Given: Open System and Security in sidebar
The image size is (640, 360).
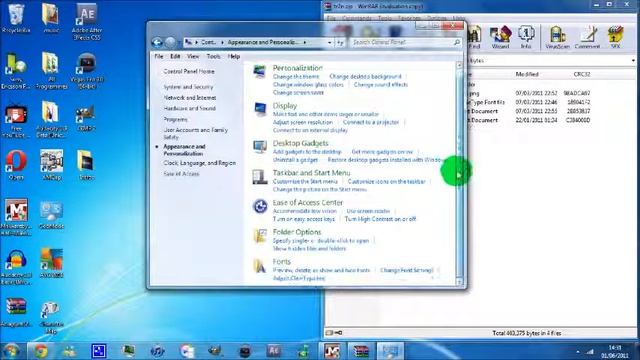Looking at the screenshot, I should [189, 87].
